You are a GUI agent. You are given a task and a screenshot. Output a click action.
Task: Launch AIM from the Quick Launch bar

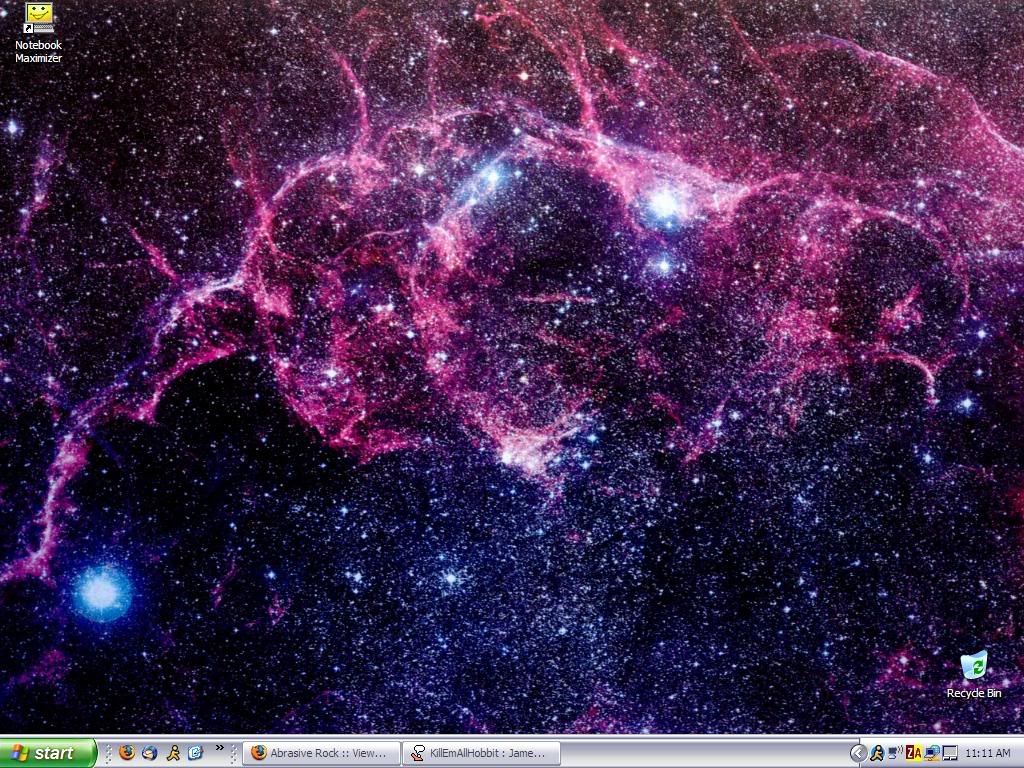[173, 753]
